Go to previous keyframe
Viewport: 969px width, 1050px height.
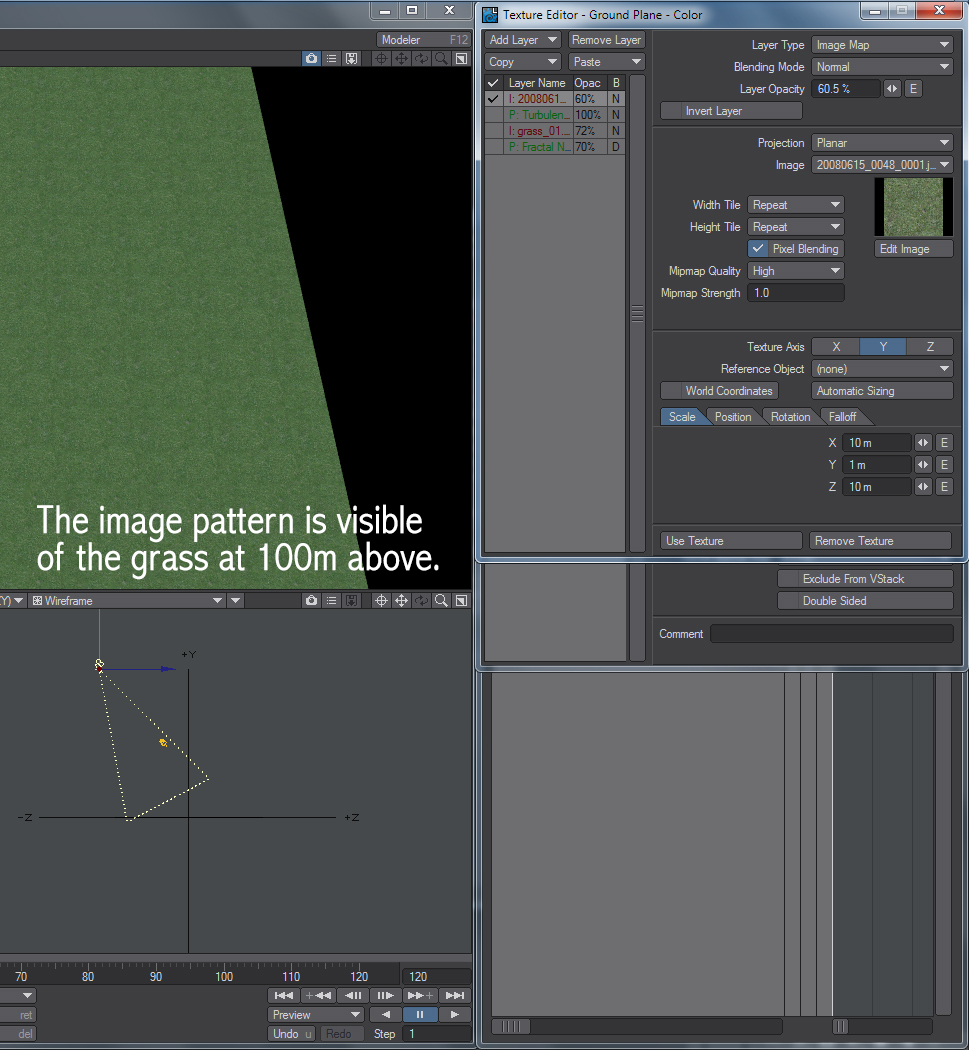tap(318, 996)
